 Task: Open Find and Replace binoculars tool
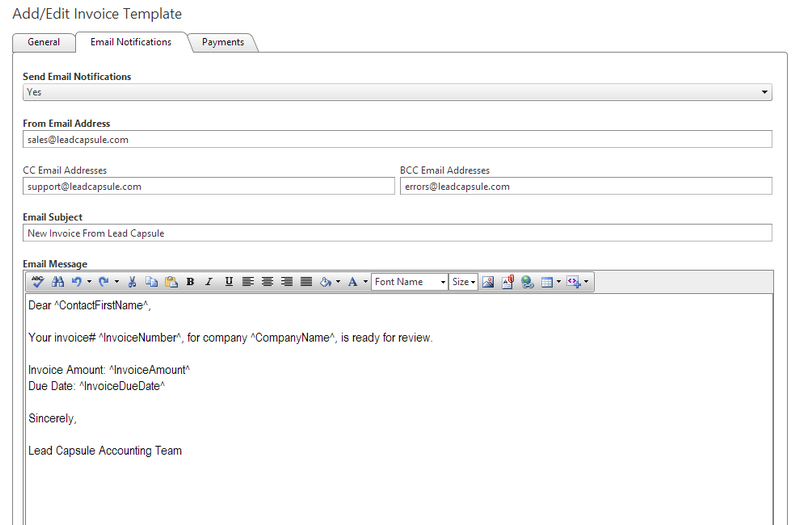58,282
